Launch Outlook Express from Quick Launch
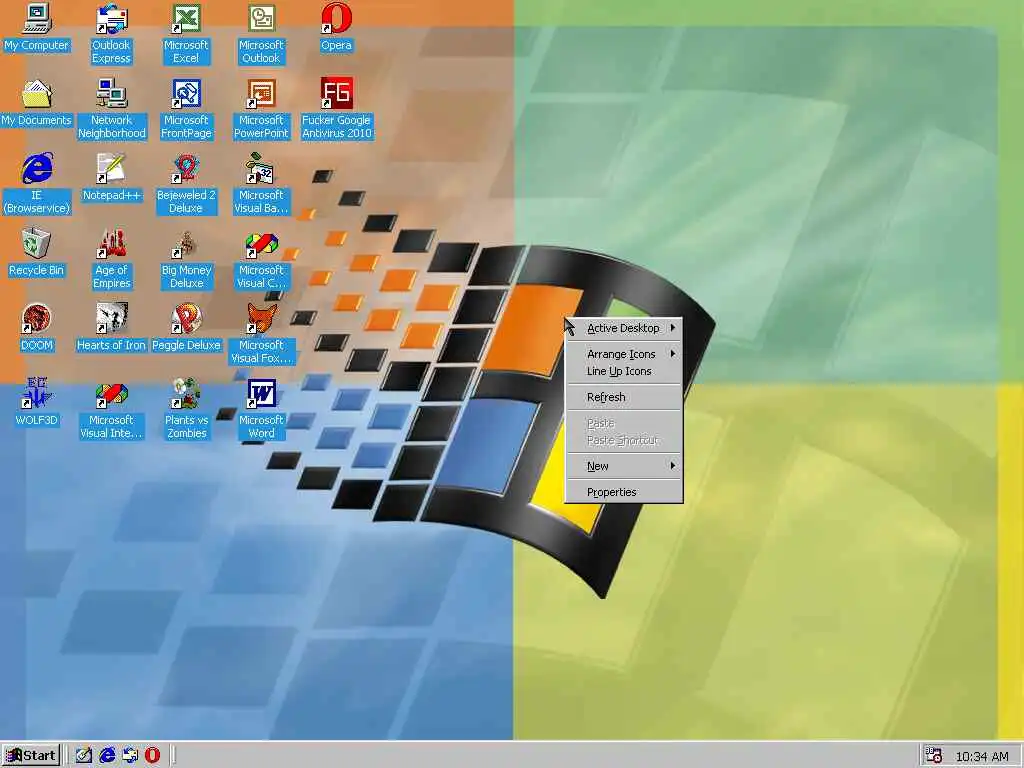 point(130,756)
